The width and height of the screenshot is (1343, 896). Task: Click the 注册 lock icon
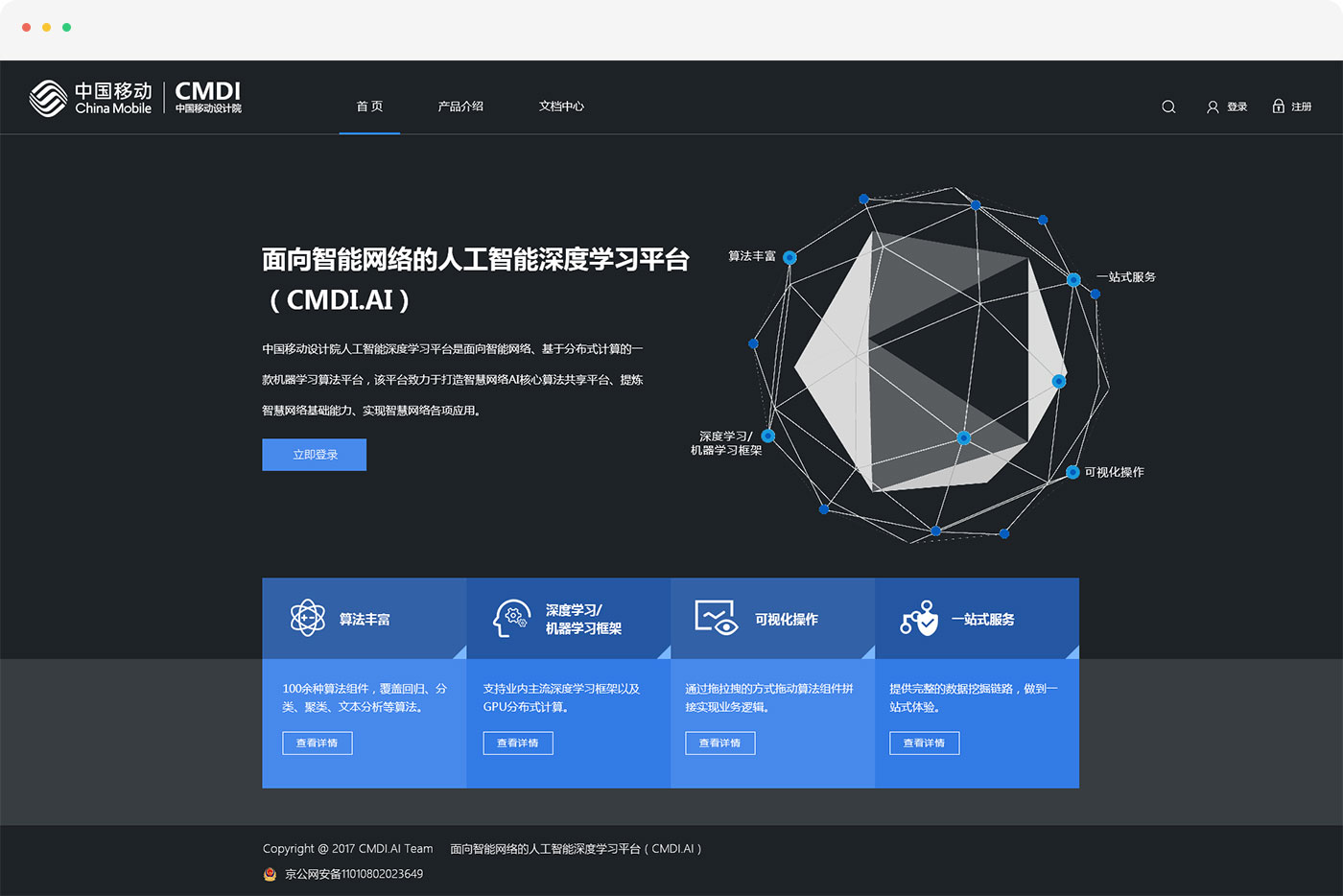coord(1277,106)
